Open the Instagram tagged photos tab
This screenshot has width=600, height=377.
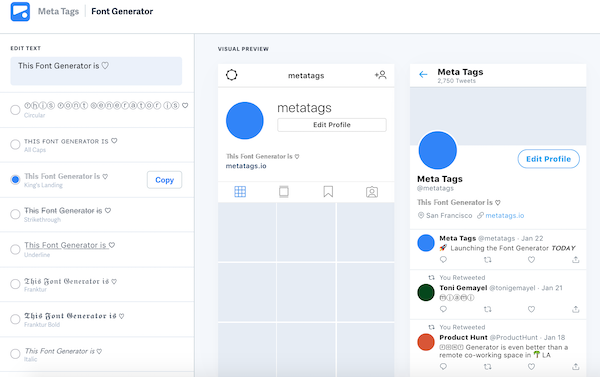tap(372, 192)
